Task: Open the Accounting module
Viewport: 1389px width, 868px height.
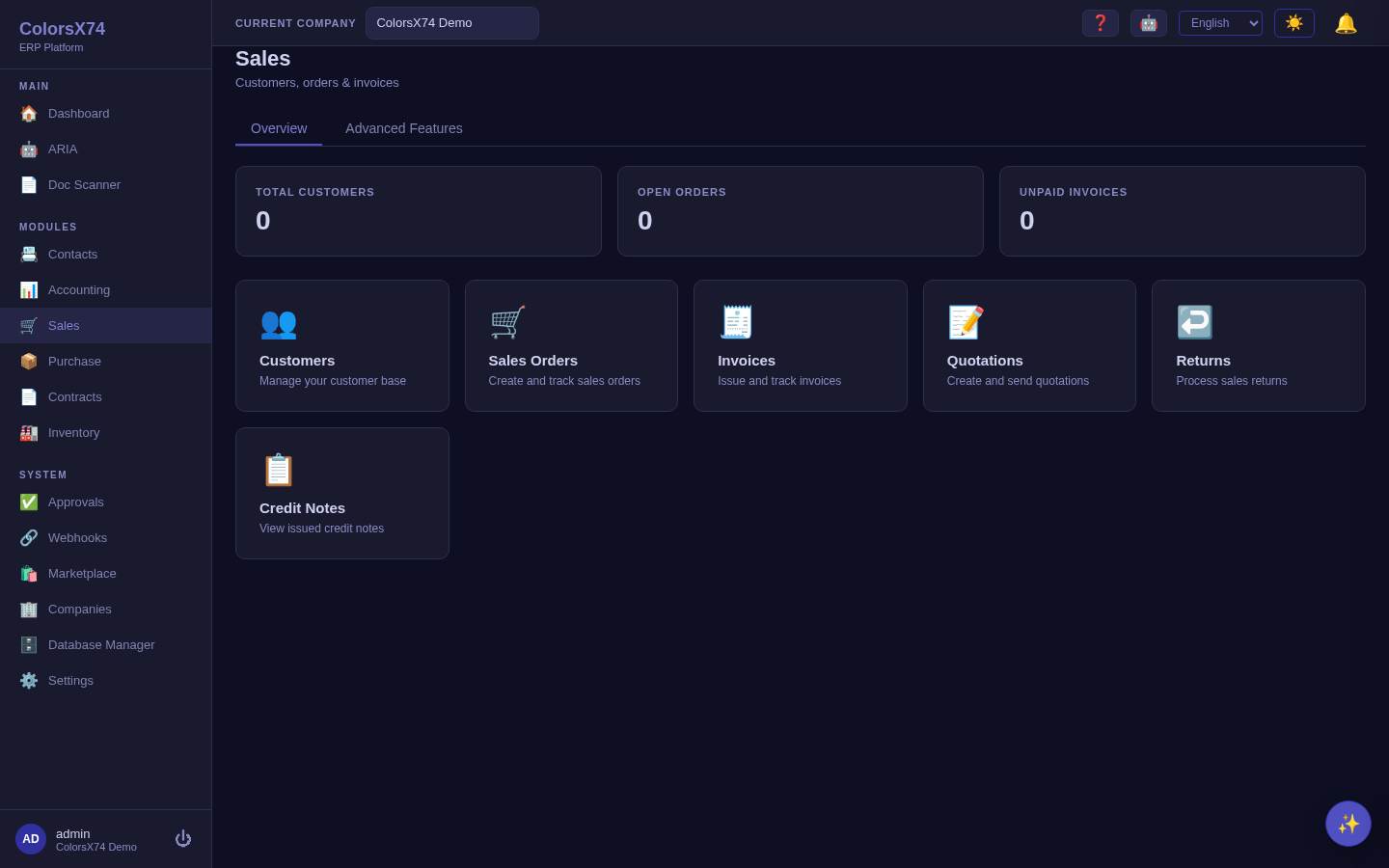Action: 106,290
